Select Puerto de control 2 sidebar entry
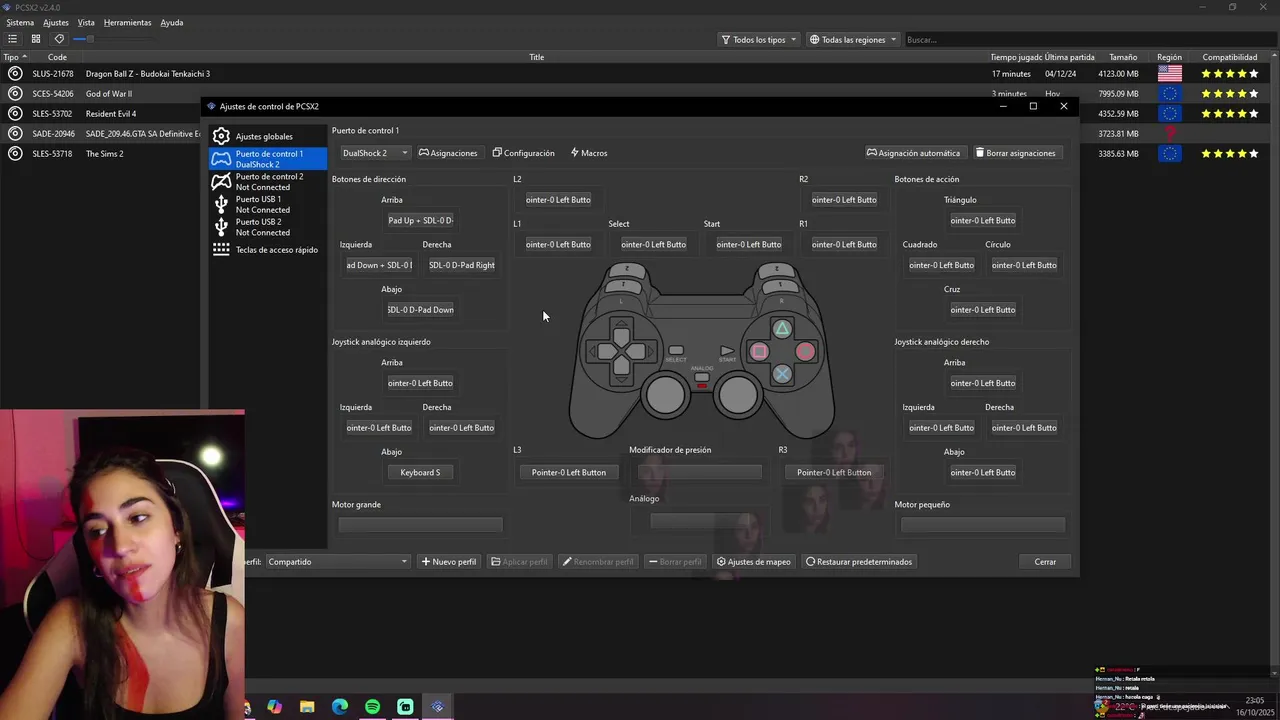The width and height of the screenshot is (1280, 720). coord(267,181)
